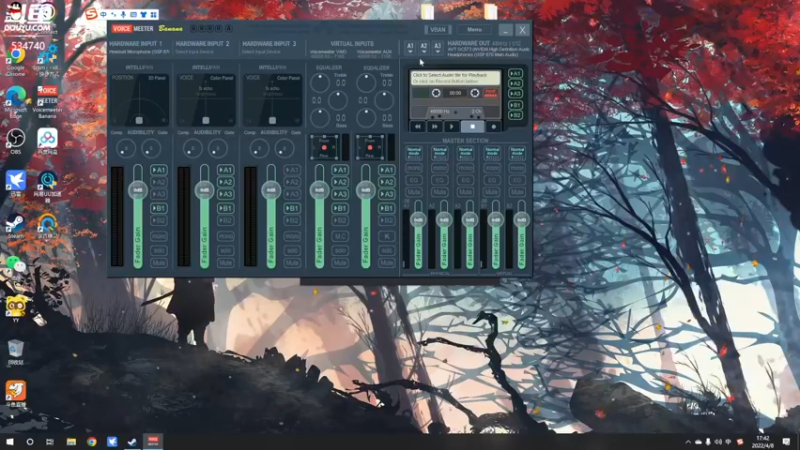Enable EQ on master A1 bus
The image size is (800, 450).
414,180
